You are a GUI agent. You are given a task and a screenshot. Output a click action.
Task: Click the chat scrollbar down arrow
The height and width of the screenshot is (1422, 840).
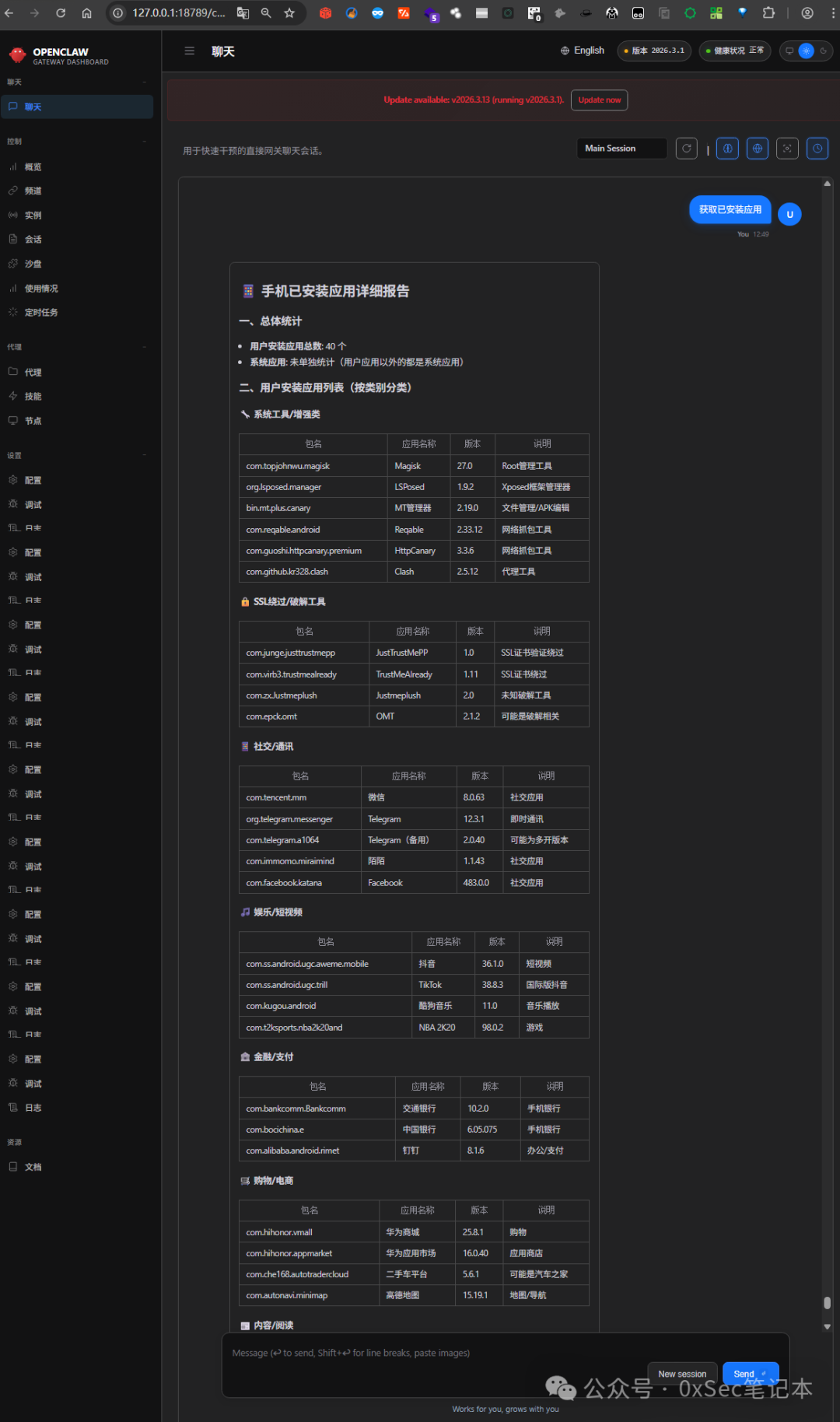(x=828, y=1326)
